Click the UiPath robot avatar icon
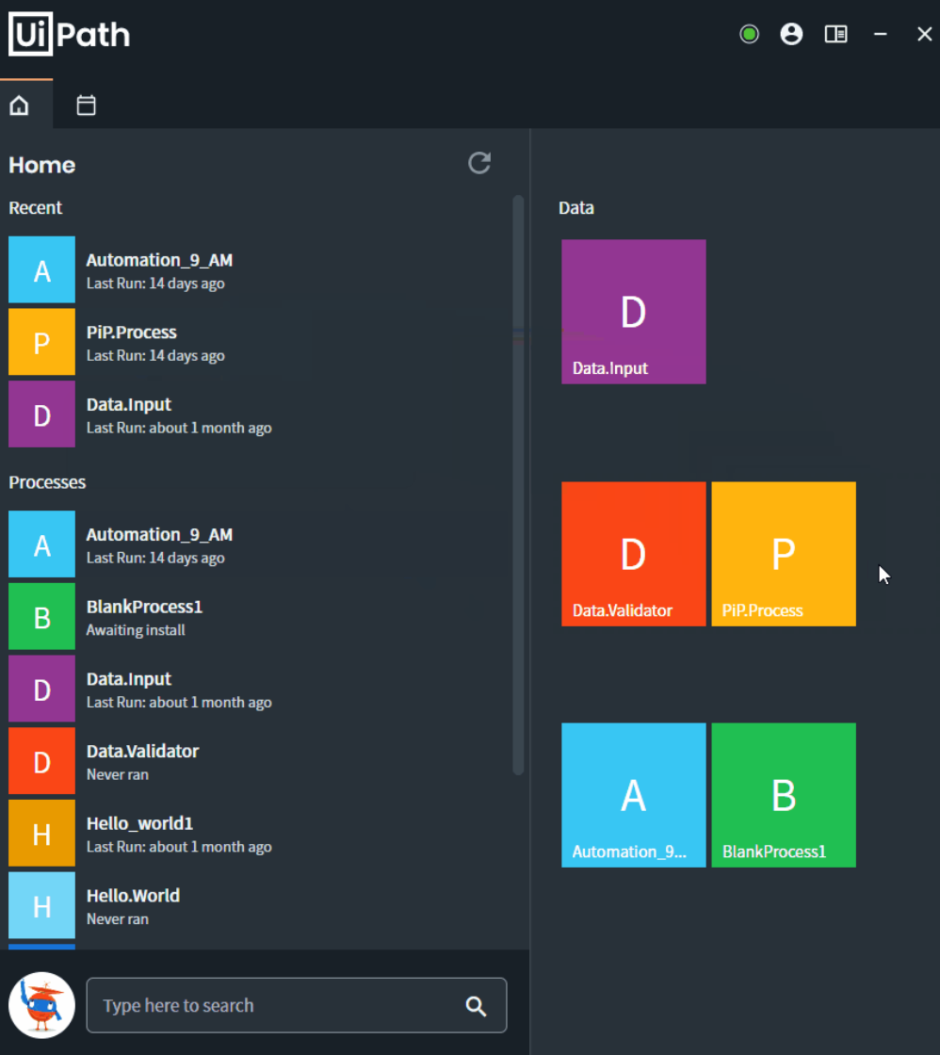This screenshot has height=1055, width=940. pyautogui.click(x=42, y=1005)
